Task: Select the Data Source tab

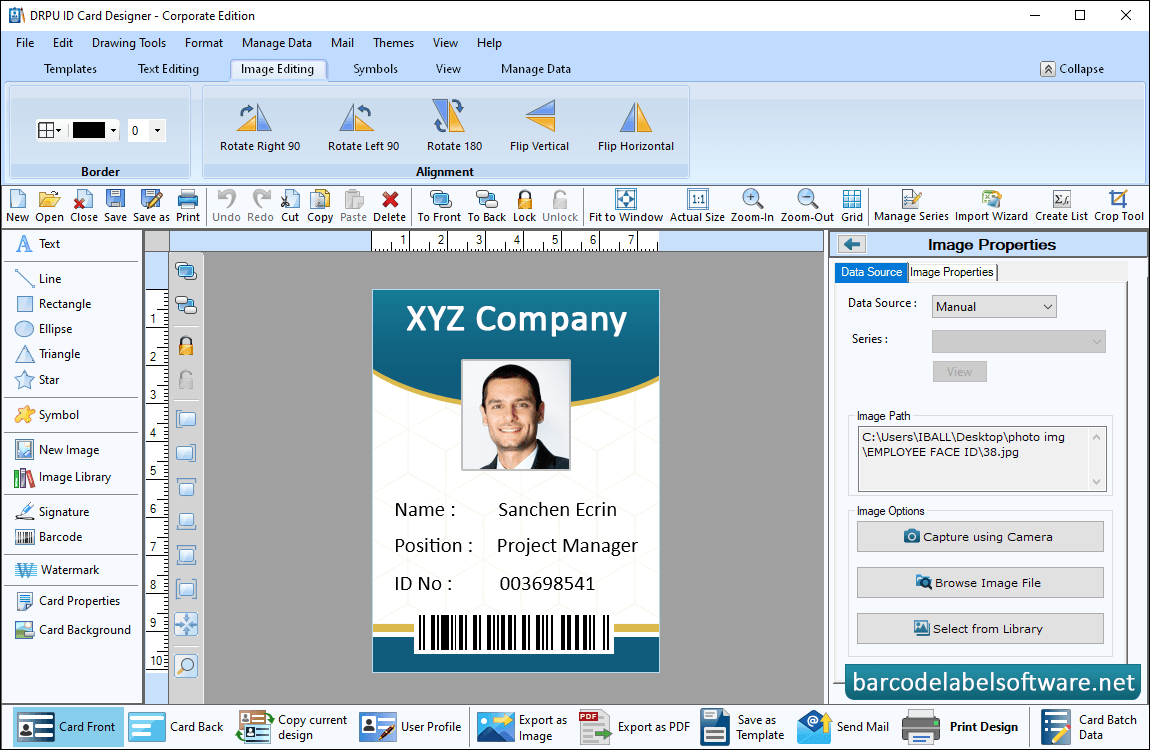Action: pyautogui.click(x=871, y=272)
